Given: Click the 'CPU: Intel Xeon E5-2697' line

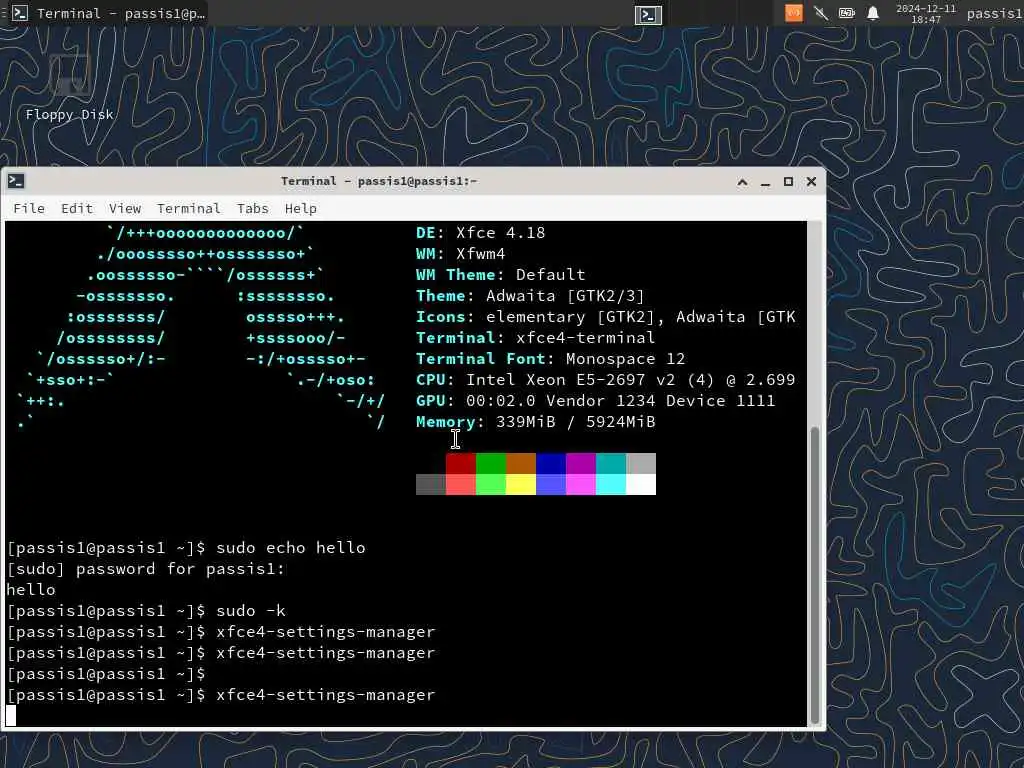Looking at the screenshot, I should tap(605, 379).
